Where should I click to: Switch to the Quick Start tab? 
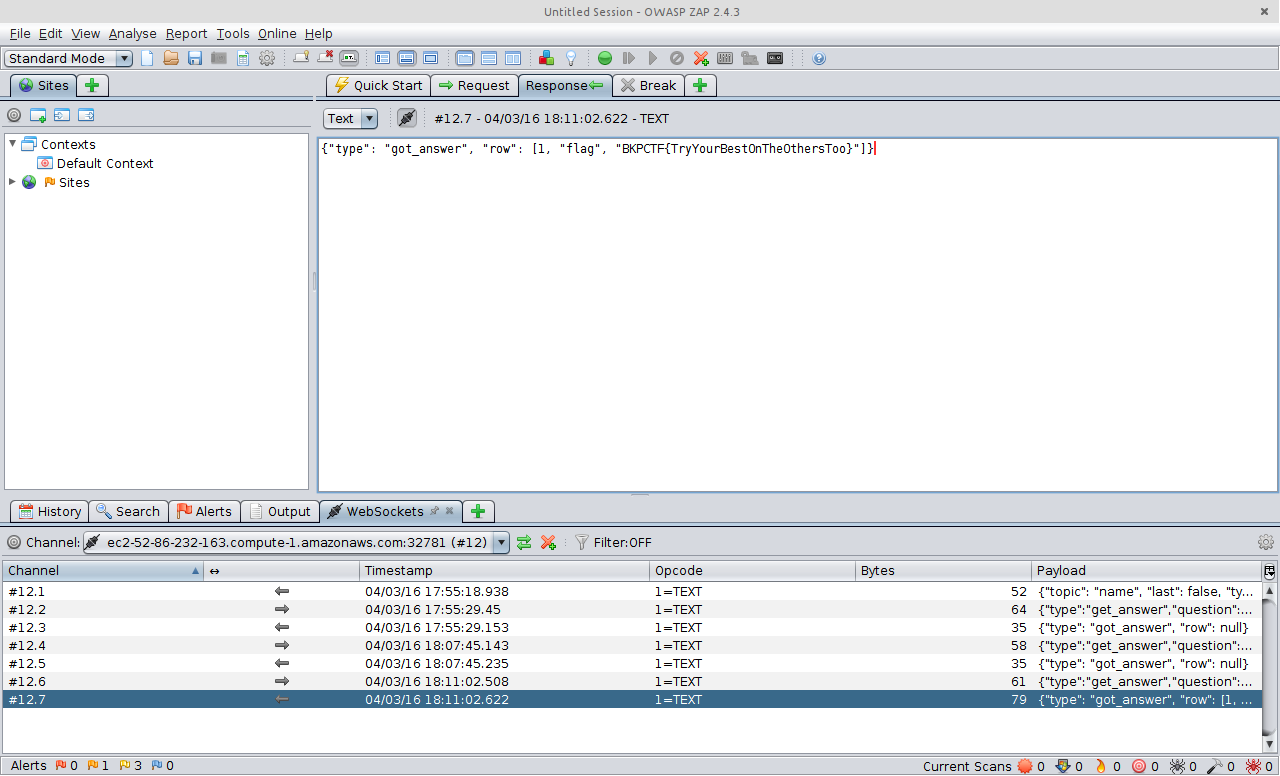pos(378,85)
